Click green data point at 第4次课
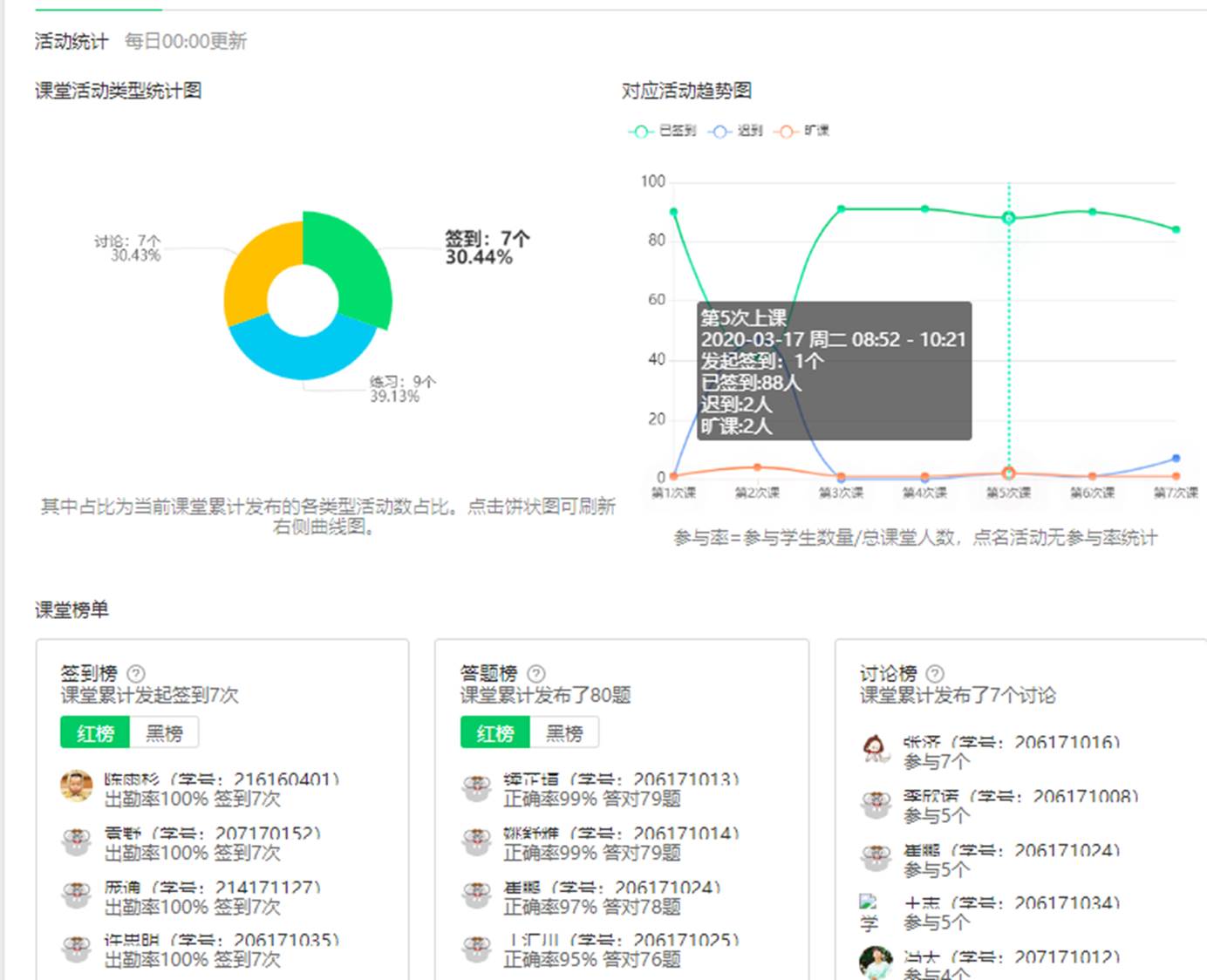 coord(924,209)
